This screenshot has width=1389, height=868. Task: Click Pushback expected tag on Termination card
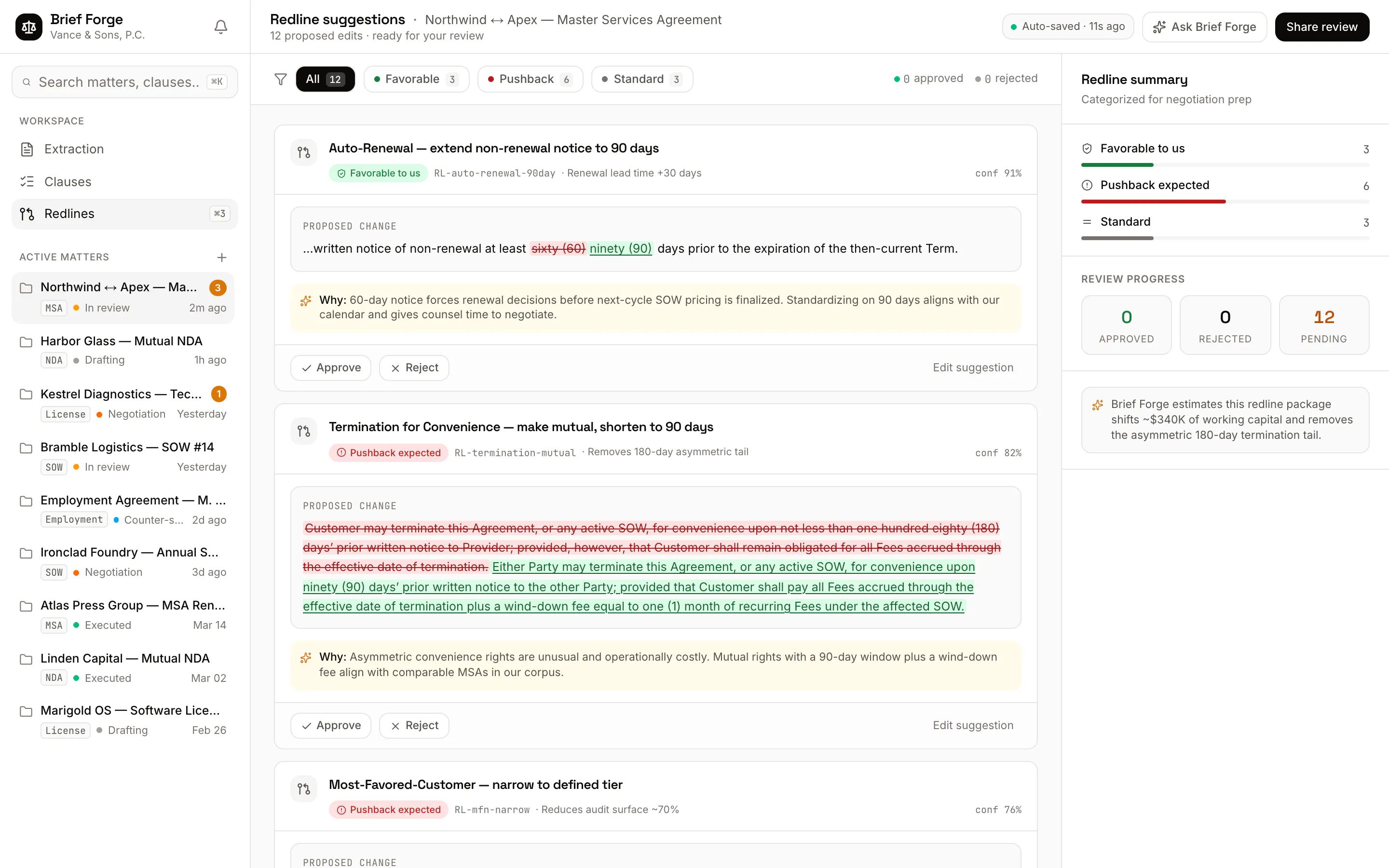point(389,453)
